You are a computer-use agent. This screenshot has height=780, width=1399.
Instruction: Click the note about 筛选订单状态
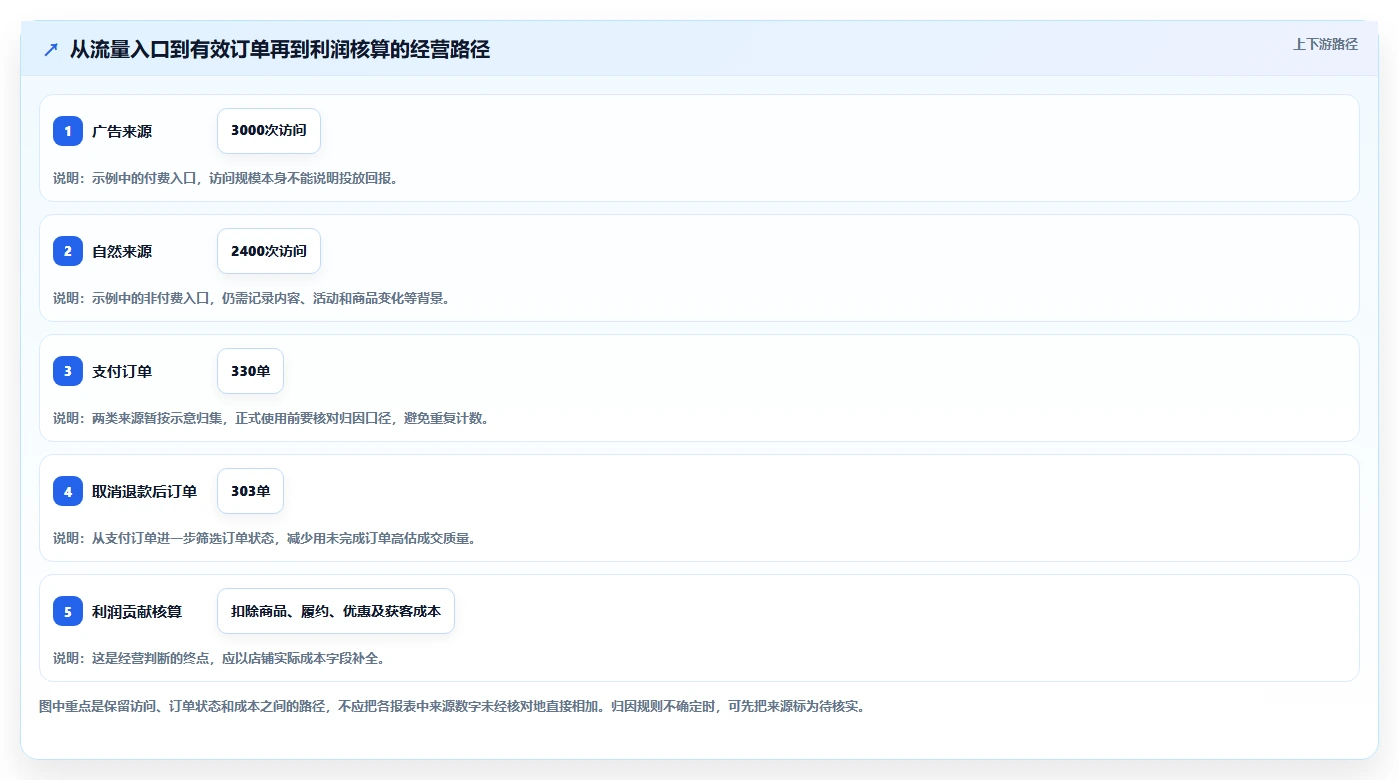point(265,538)
